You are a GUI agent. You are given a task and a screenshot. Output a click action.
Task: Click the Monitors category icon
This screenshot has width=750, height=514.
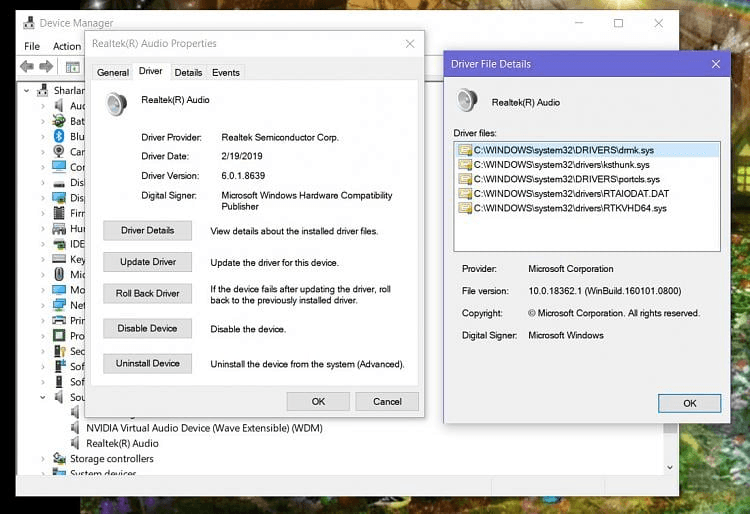[x=59, y=290]
